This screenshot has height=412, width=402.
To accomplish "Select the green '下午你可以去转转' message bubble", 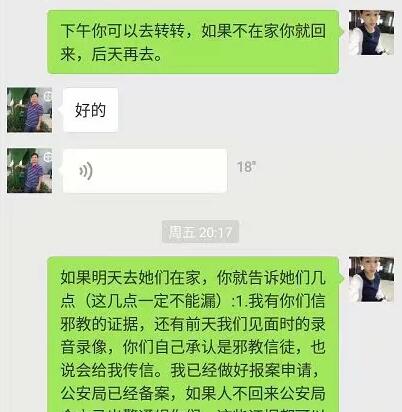I will click(x=193, y=42).
